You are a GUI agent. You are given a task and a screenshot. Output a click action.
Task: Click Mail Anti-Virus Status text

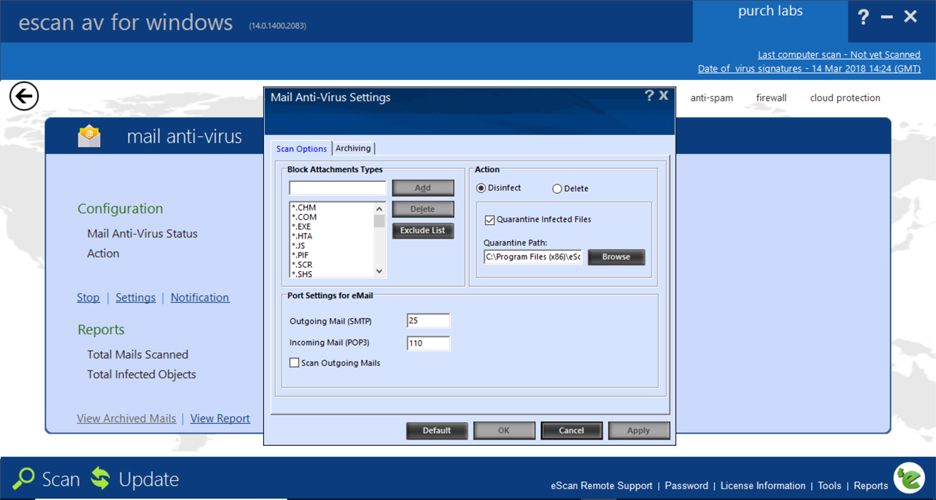pos(142,234)
